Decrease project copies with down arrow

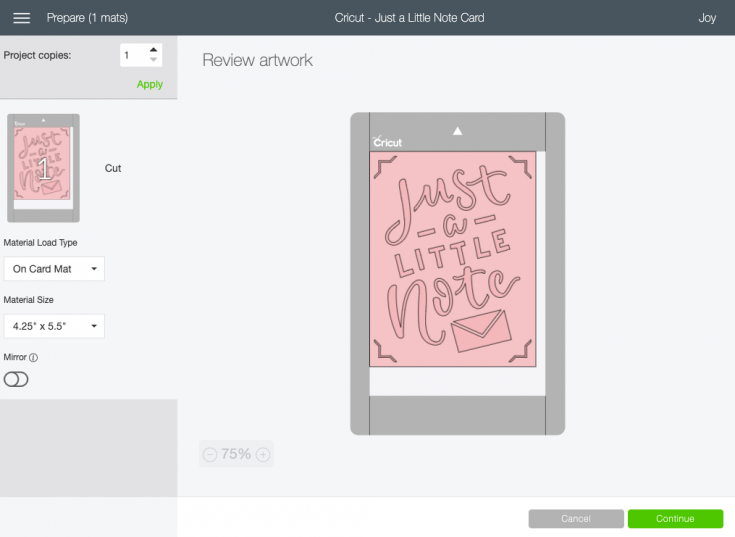click(153, 60)
